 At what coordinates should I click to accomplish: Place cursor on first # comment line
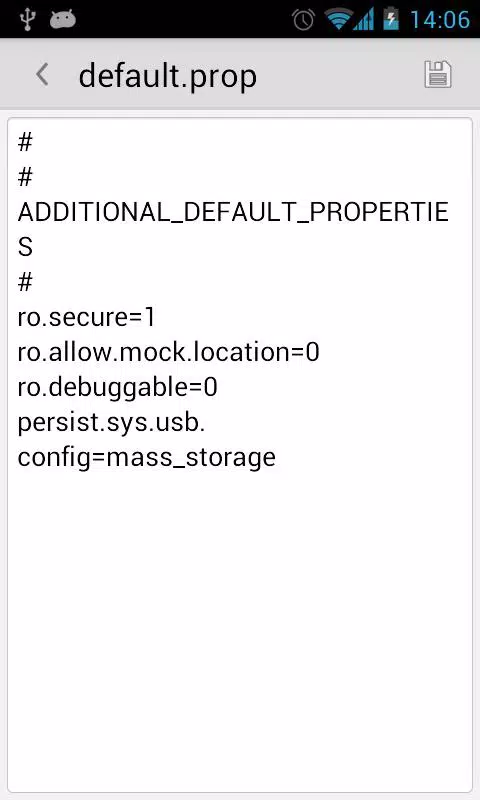pyautogui.click(x=25, y=142)
